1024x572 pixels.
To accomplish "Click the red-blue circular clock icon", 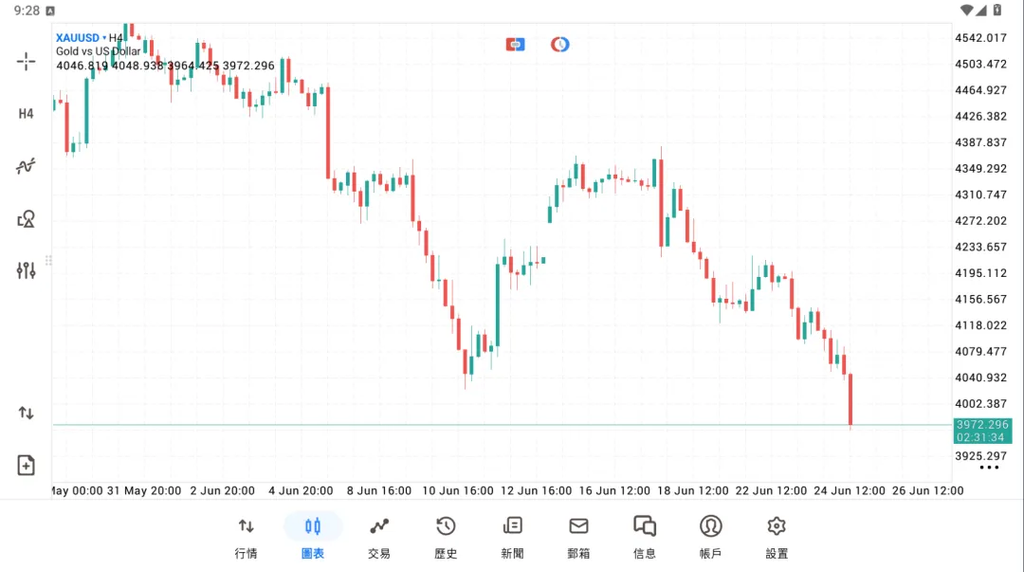I will click(560, 44).
